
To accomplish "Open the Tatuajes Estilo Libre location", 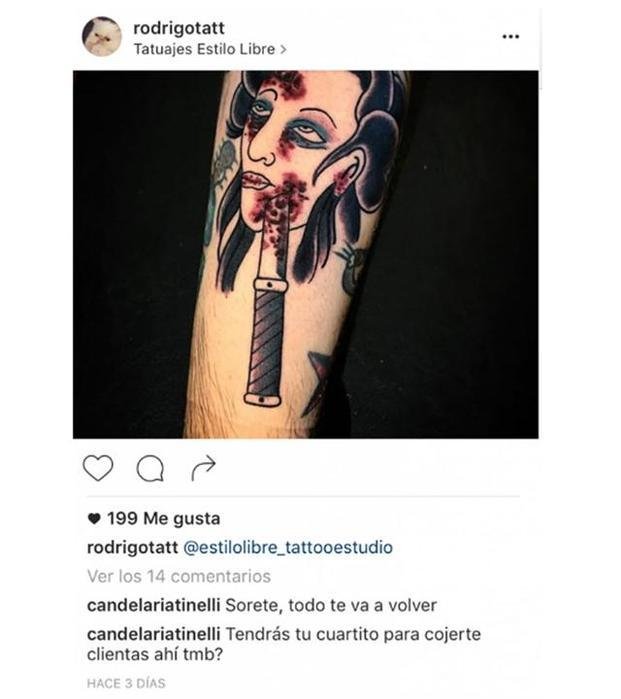I will click(204, 49).
